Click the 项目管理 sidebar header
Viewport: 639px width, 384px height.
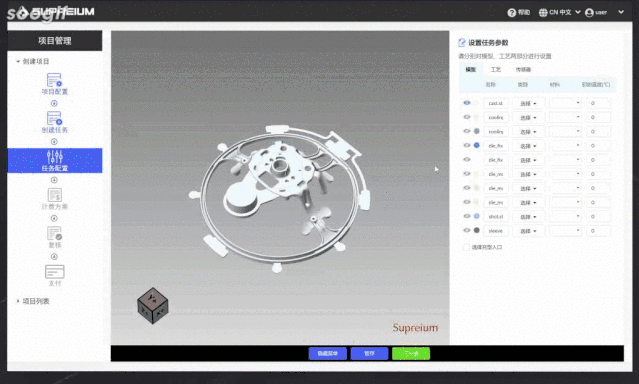pos(55,40)
